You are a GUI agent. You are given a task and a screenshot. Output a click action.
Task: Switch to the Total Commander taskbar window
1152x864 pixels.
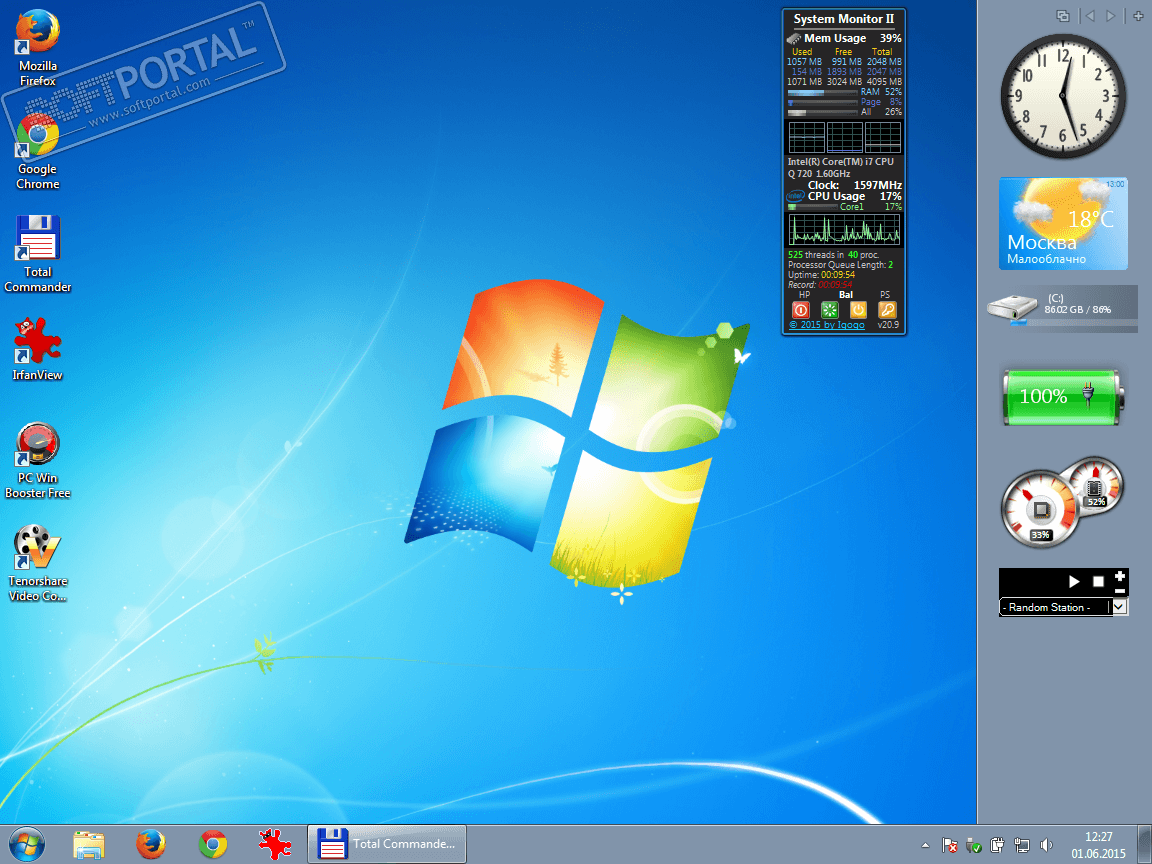click(386, 844)
